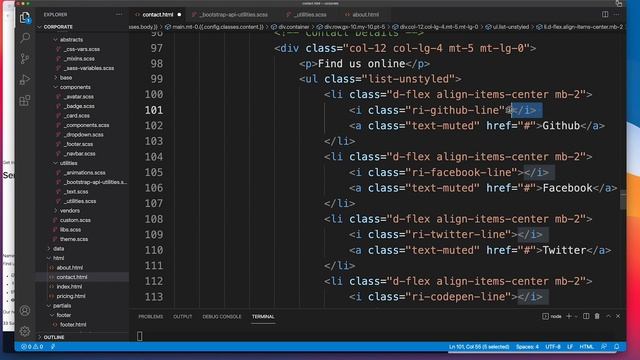Screen dimensions: 640x360
Task: Open notifications bell in status bar
Action: (x=617, y=347)
